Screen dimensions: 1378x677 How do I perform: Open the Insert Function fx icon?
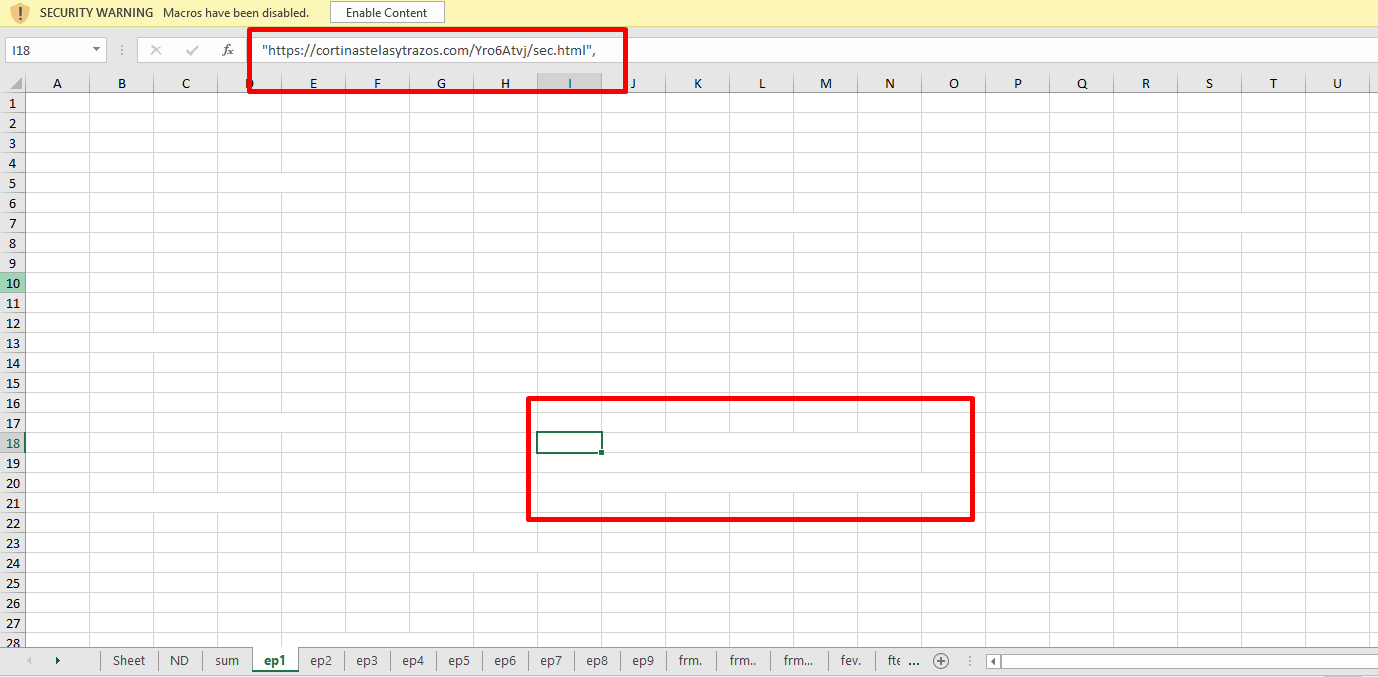228,50
